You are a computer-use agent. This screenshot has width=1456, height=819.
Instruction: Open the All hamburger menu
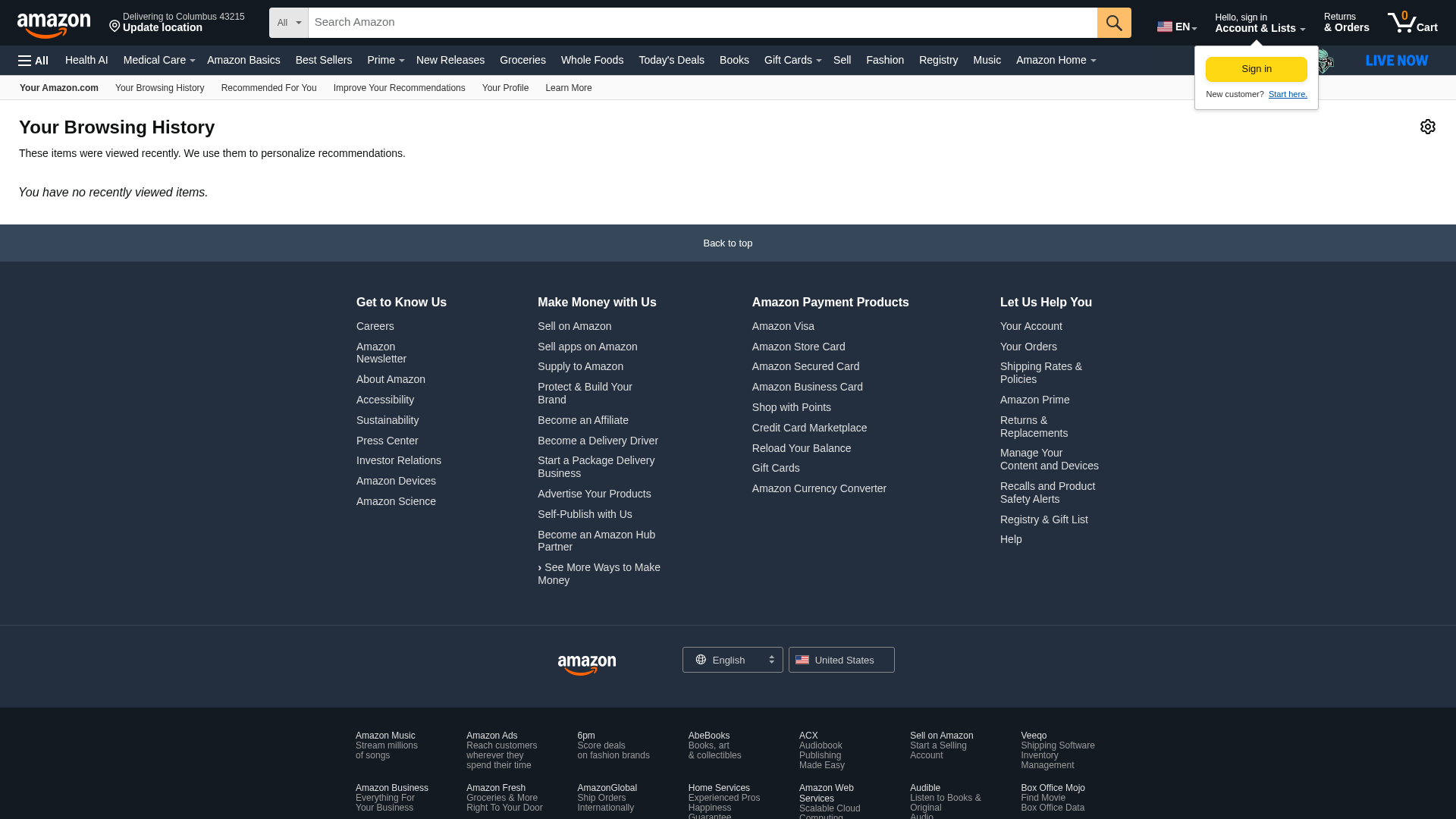33,61
